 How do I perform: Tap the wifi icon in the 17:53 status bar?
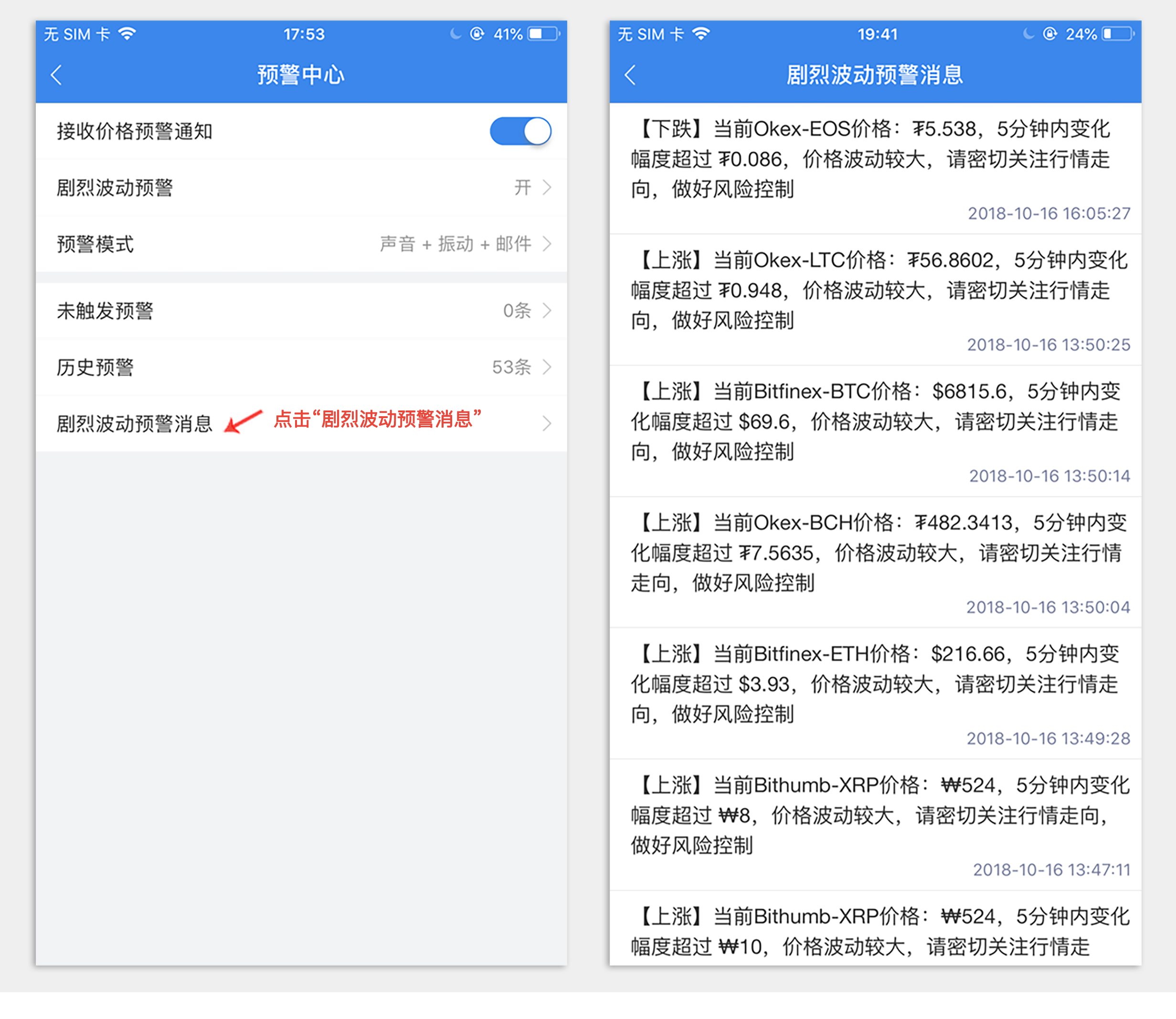pos(127,33)
